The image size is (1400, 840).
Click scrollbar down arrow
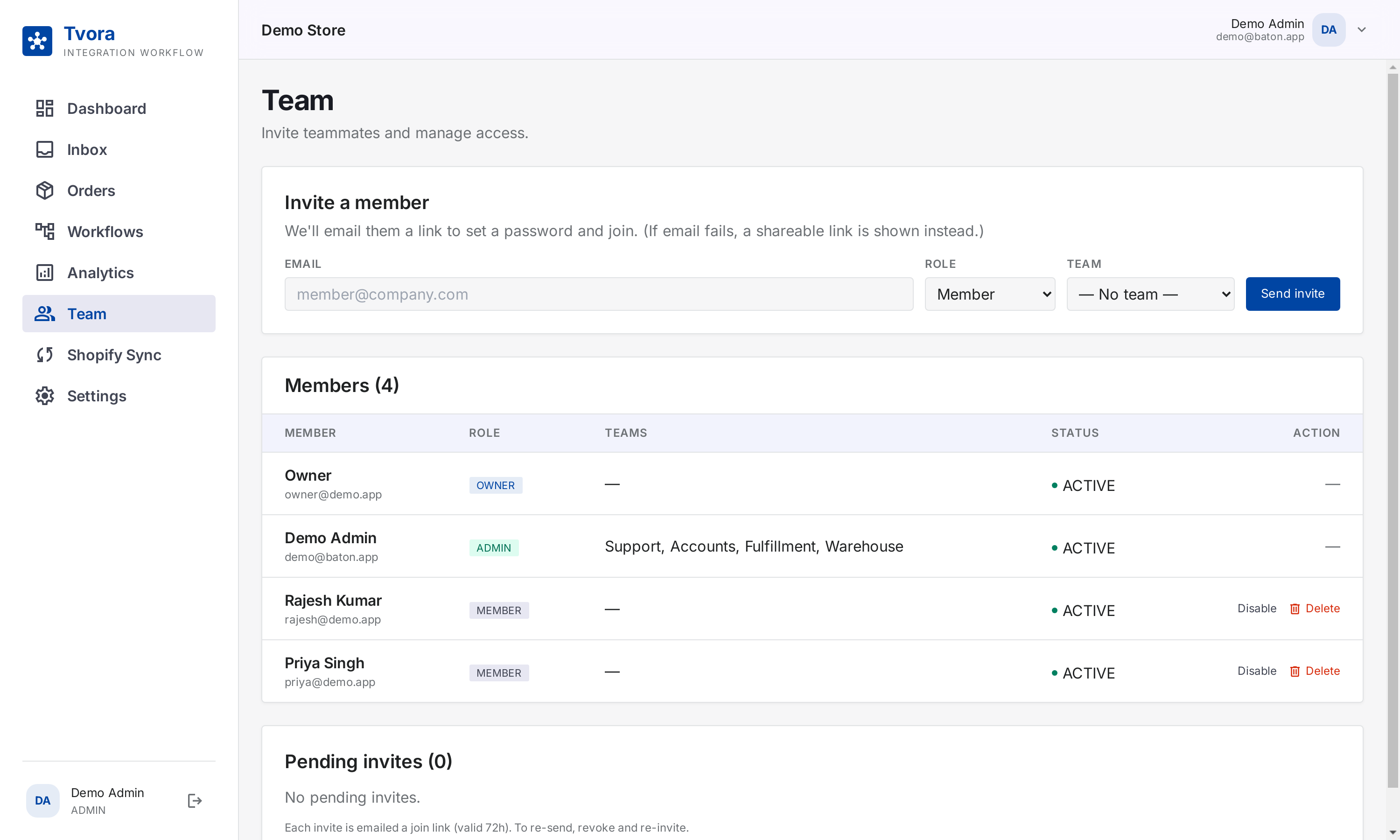point(1393,833)
